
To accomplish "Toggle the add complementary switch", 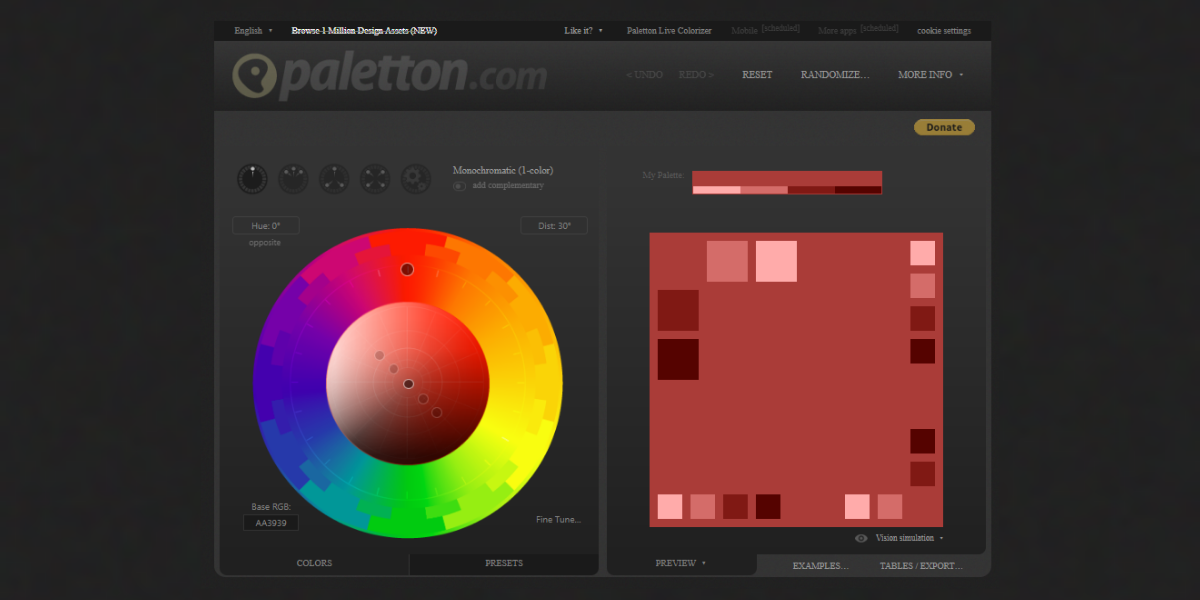I will pyautogui.click(x=459, y=186).
